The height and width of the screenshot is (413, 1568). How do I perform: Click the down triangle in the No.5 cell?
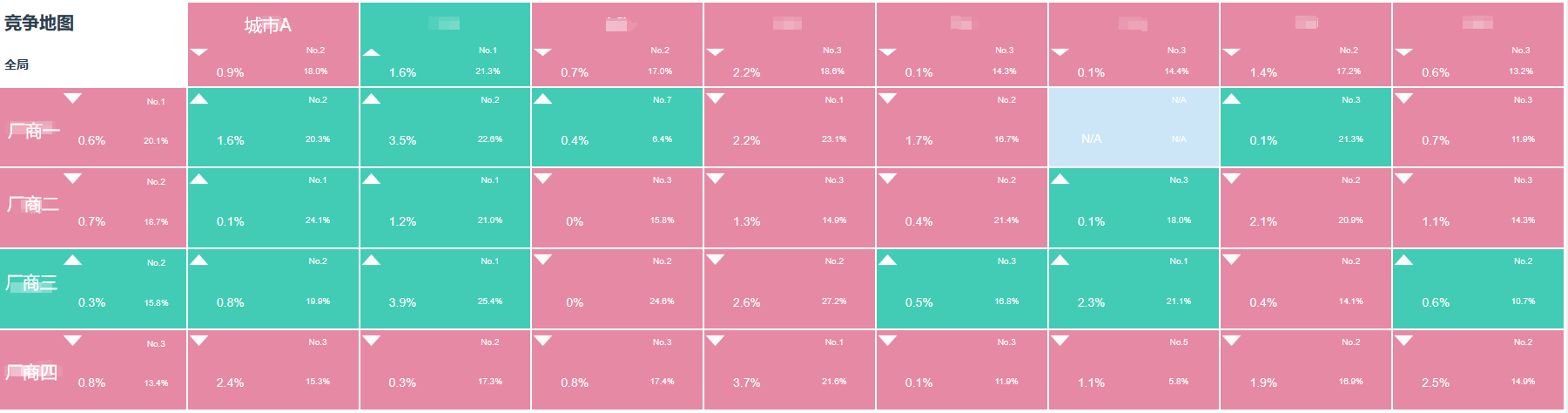click(1060, 341)
